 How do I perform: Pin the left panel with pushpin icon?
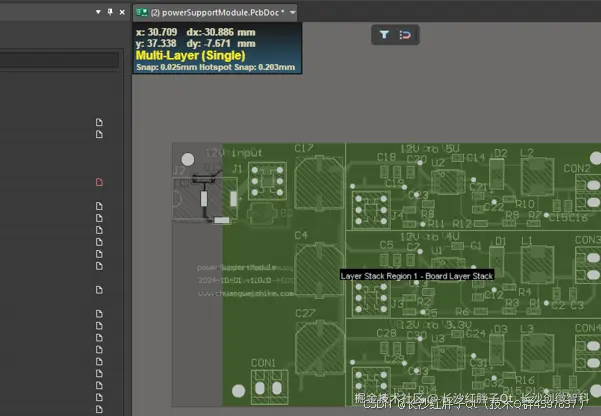click(110, 12)
